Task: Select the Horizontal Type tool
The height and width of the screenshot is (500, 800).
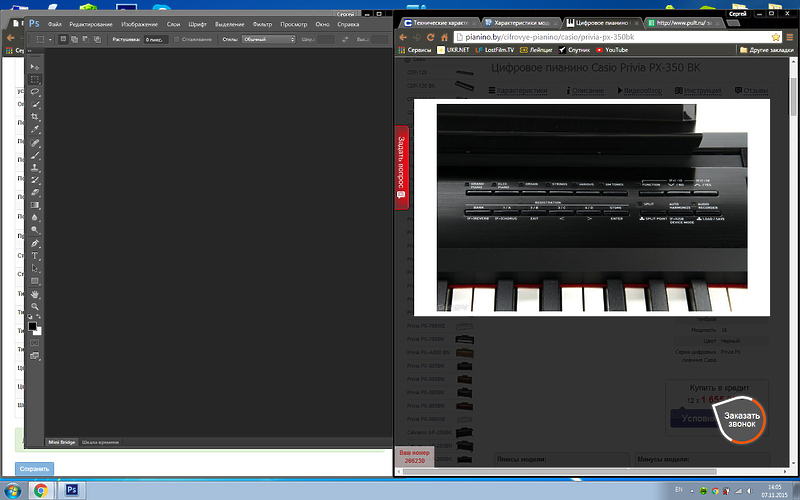Action: point(35,256)
